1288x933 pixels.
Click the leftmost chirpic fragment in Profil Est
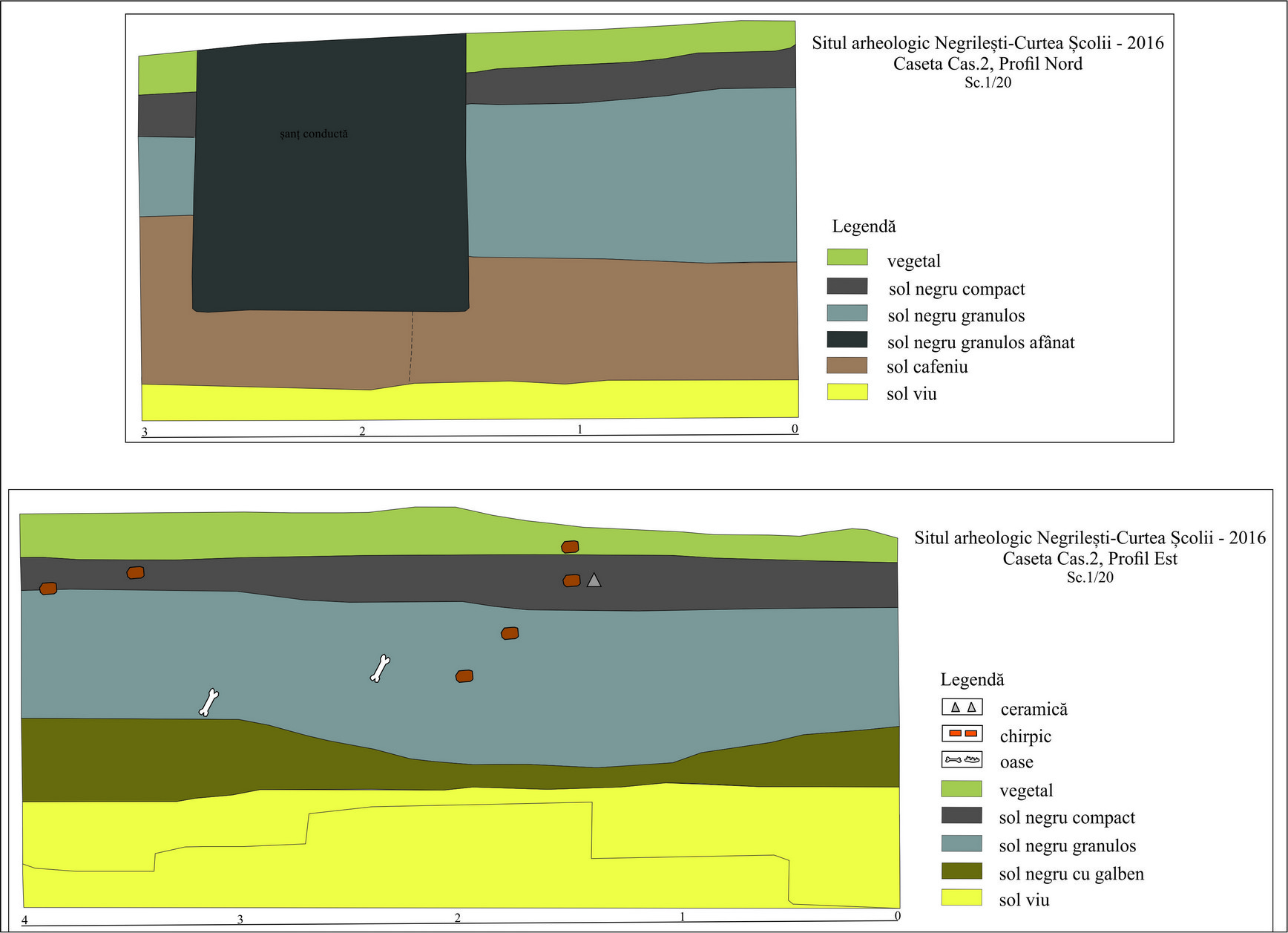pyautogui.click(x=48, y=589)
